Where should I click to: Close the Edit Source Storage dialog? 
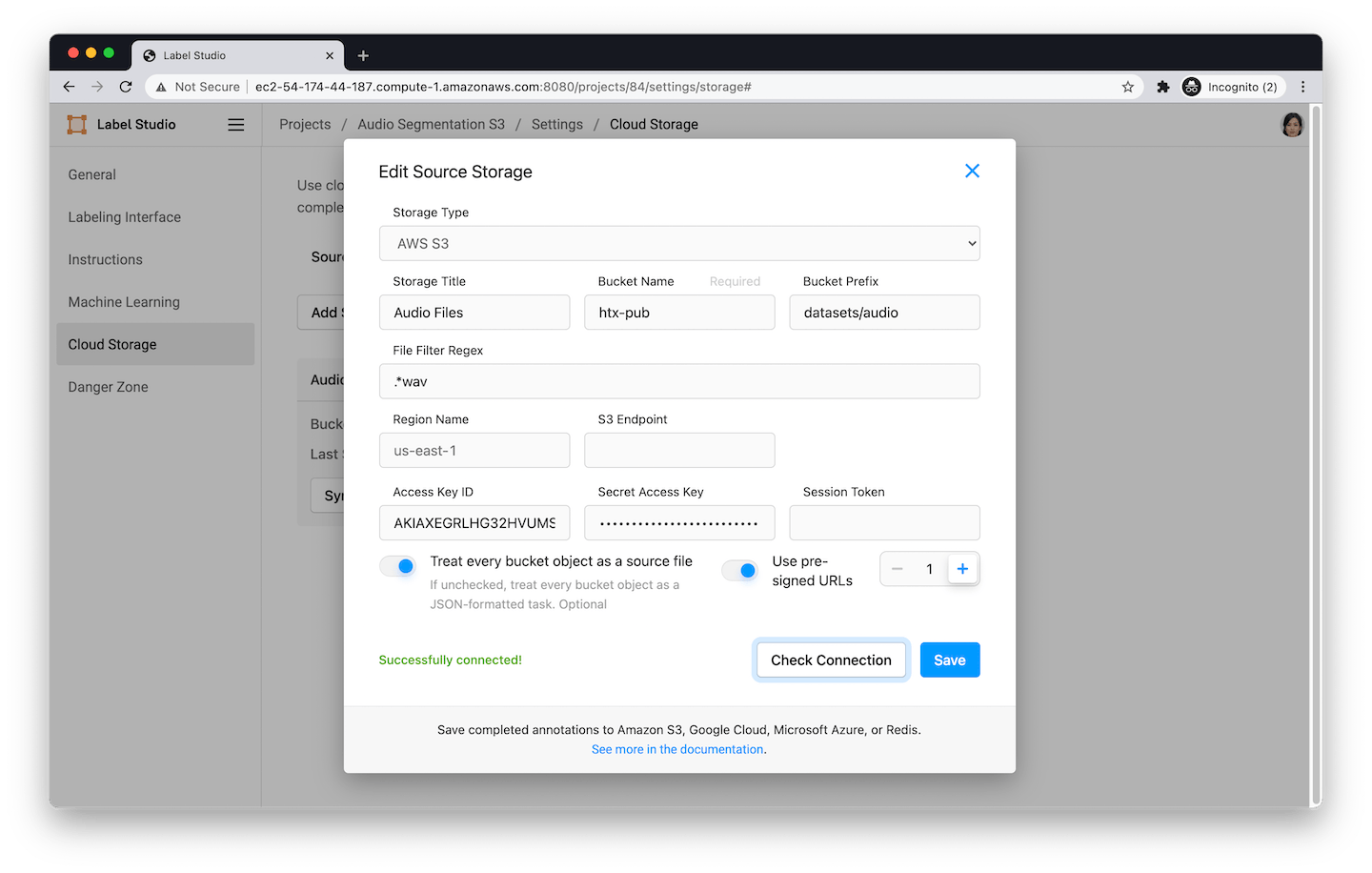[972, 171]
